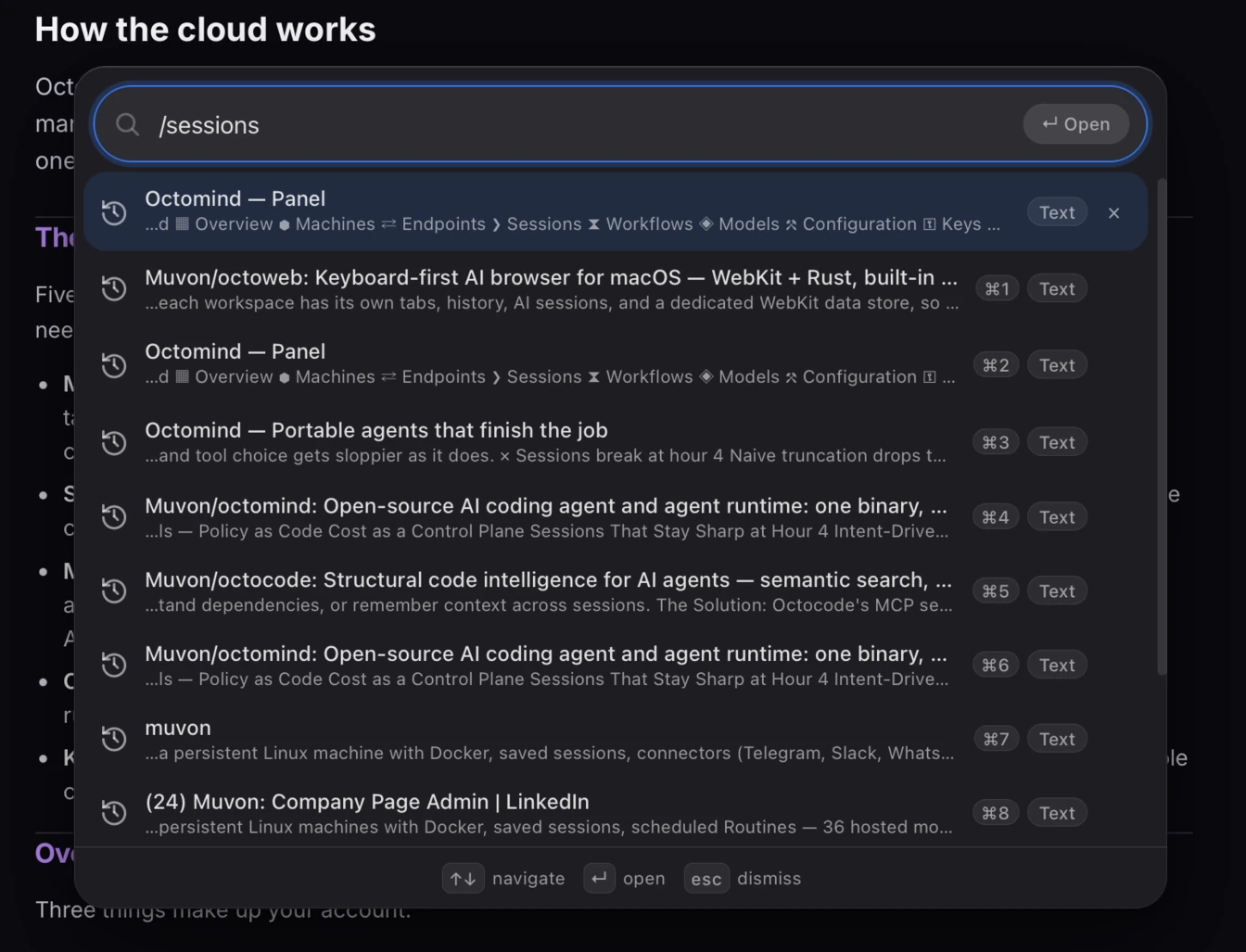The height and width of the screenshot is (952, 1246).
Task: Click the 'How the cloud works' heading behind
Action: point(205,30)
